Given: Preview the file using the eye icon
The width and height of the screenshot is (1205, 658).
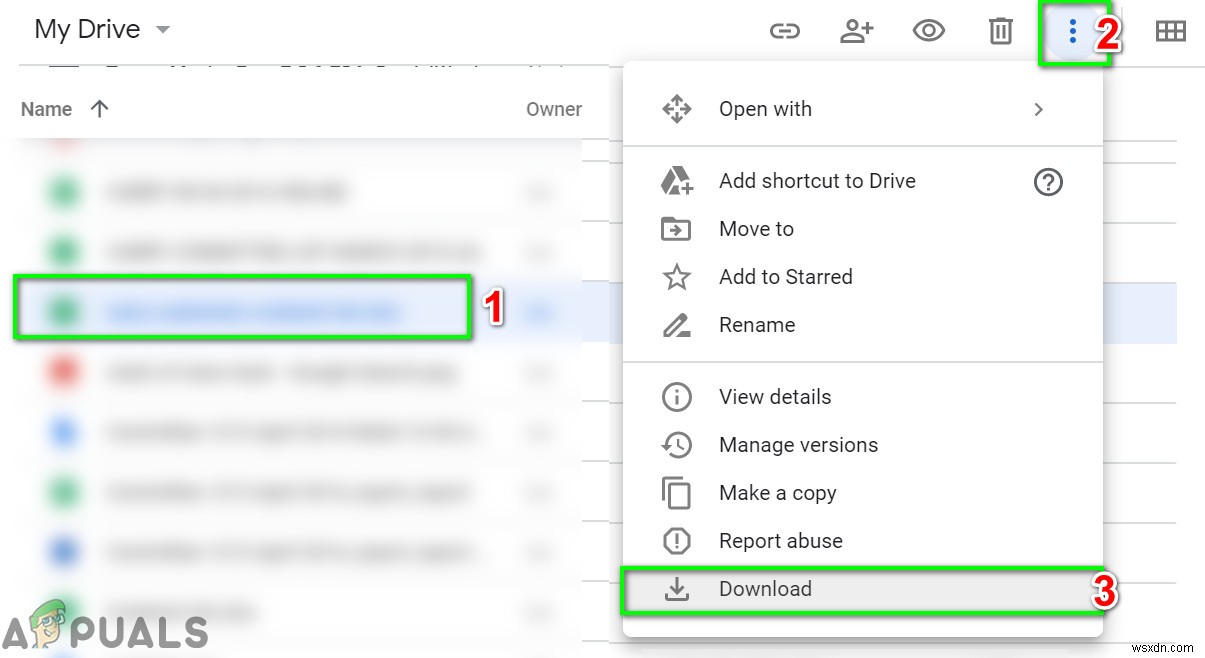Looking at the screenshot, I should click(929, 30).
